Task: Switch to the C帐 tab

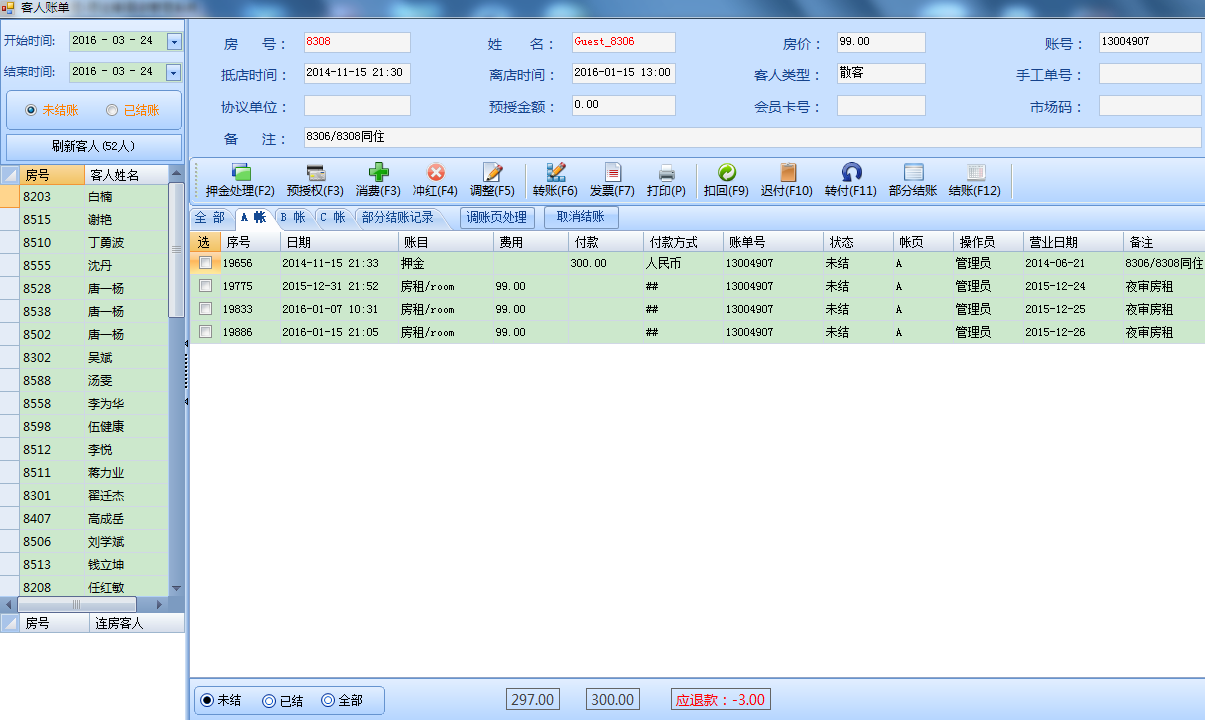Action: pos(333,217)
